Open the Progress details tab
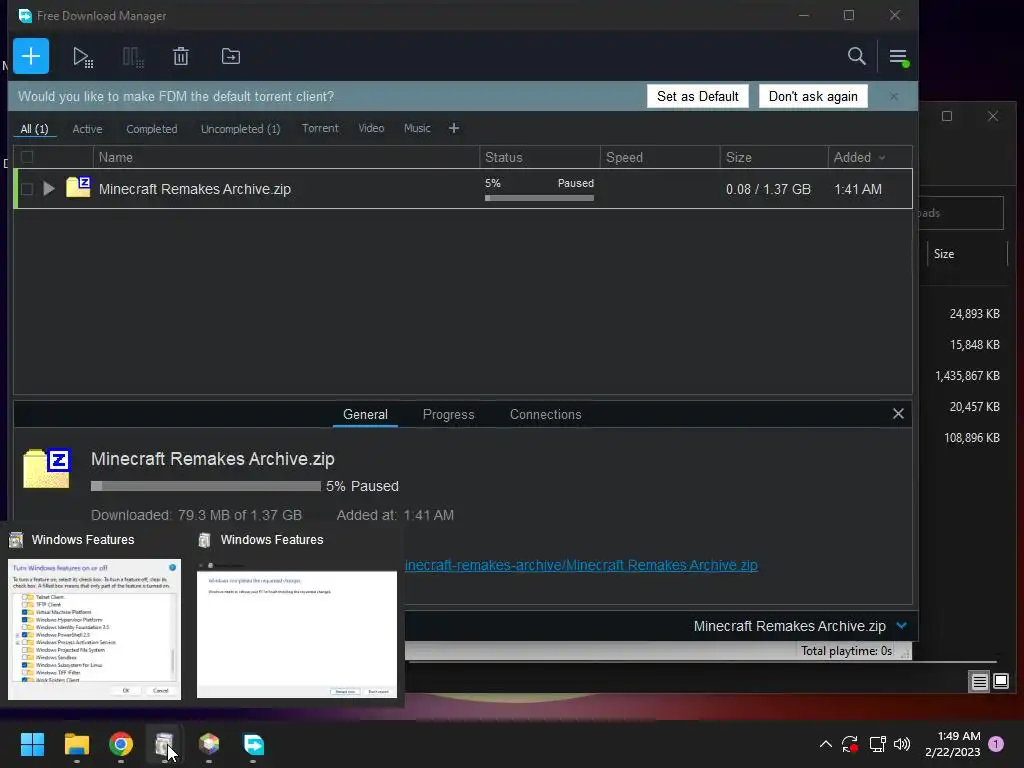Image resolution: width=1024 pixels, height=768 pixels. tap(448, 415)
